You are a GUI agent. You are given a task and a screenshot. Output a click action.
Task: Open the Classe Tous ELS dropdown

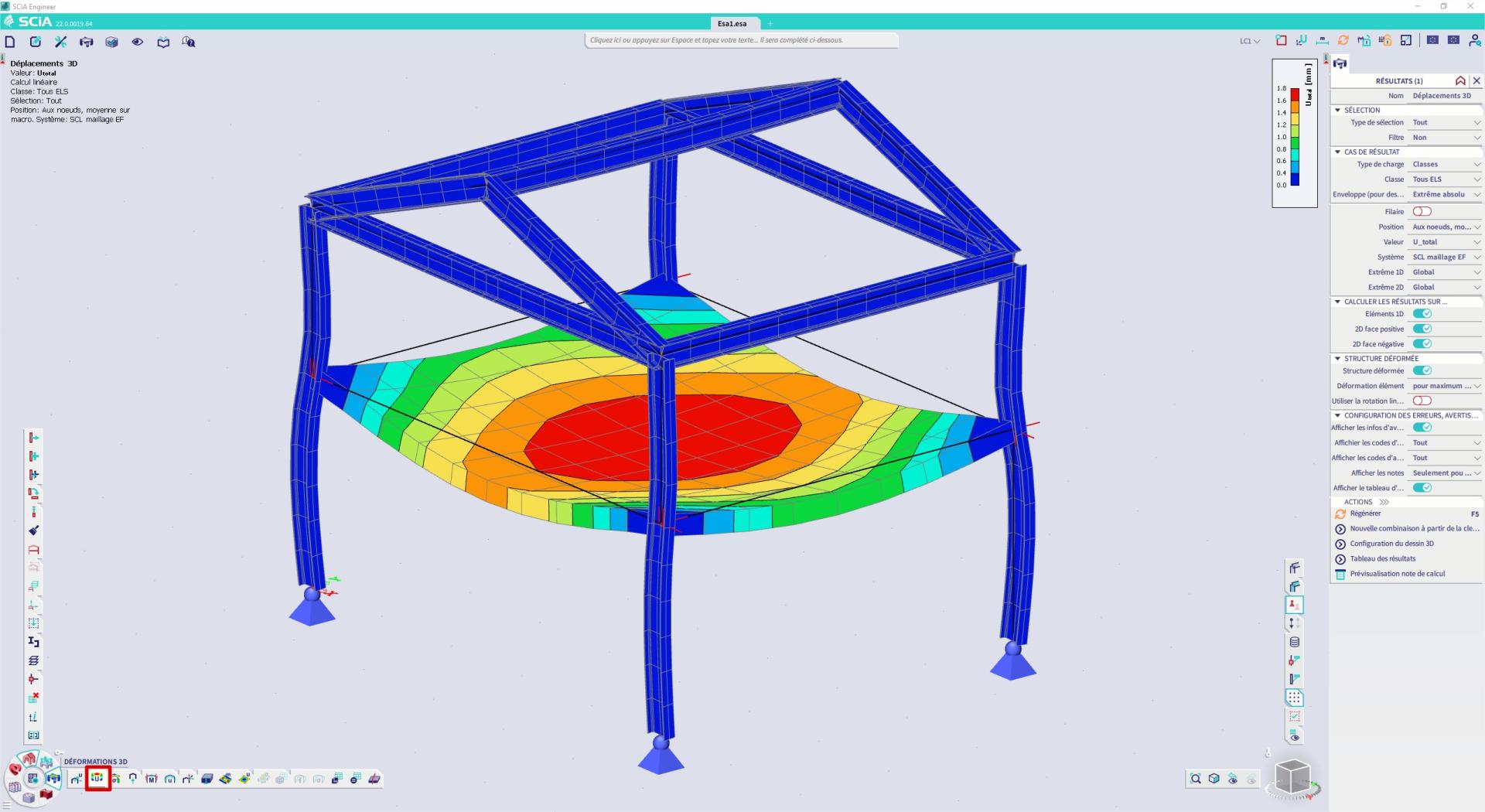coord(1445,179)
